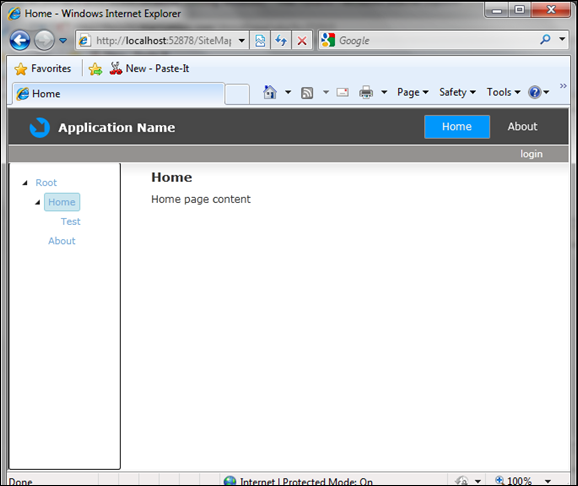
Task: Click the search magnifier icon
Action: 545,39
